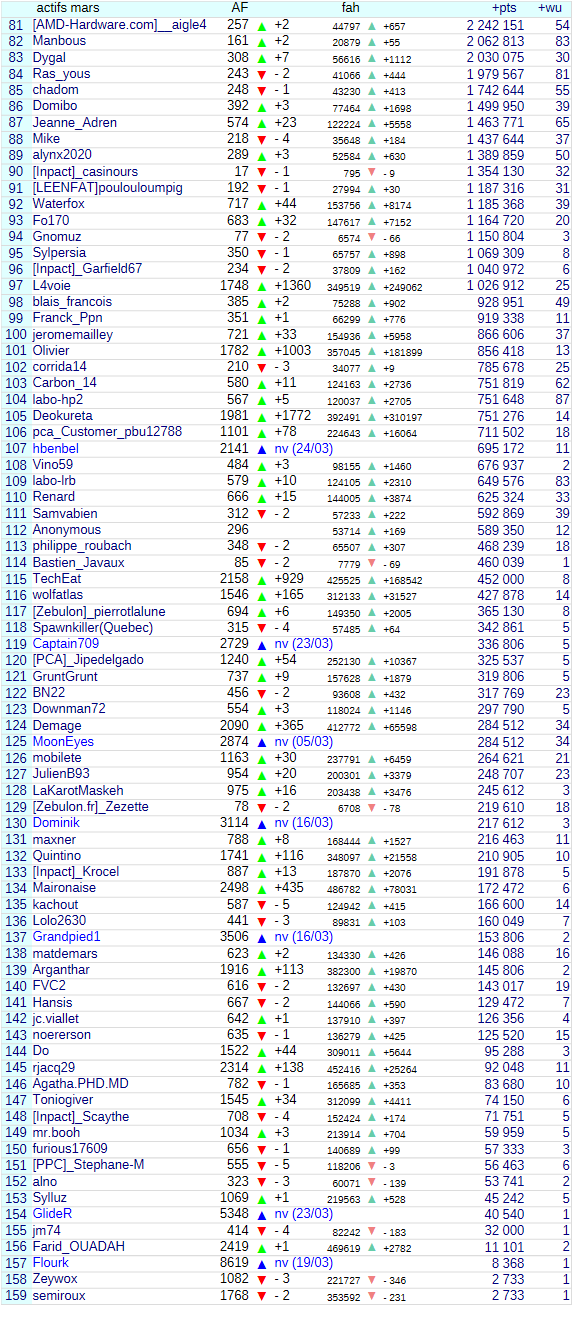The width and height of the screenshot is (573, 1322).
Task: Click the '+wu' column header
Action: 551,8
